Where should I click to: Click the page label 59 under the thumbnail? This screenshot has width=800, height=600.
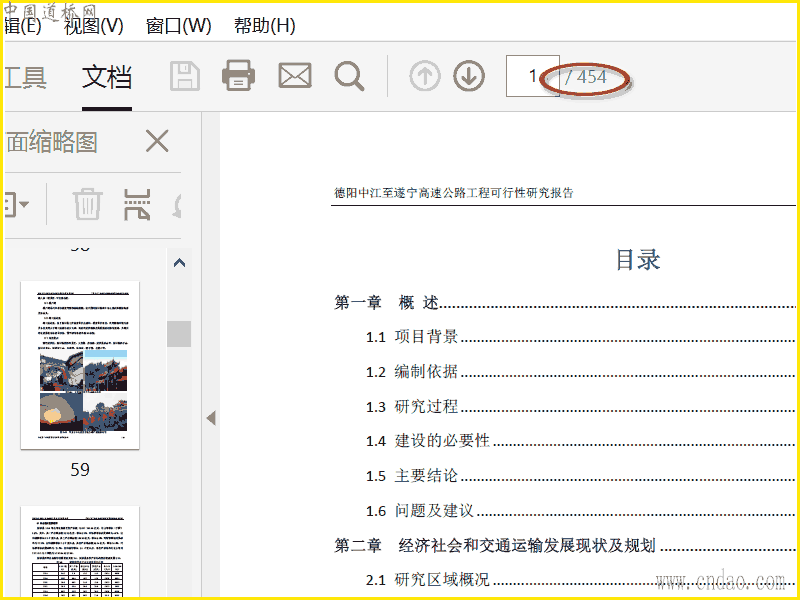click(80, 469)
